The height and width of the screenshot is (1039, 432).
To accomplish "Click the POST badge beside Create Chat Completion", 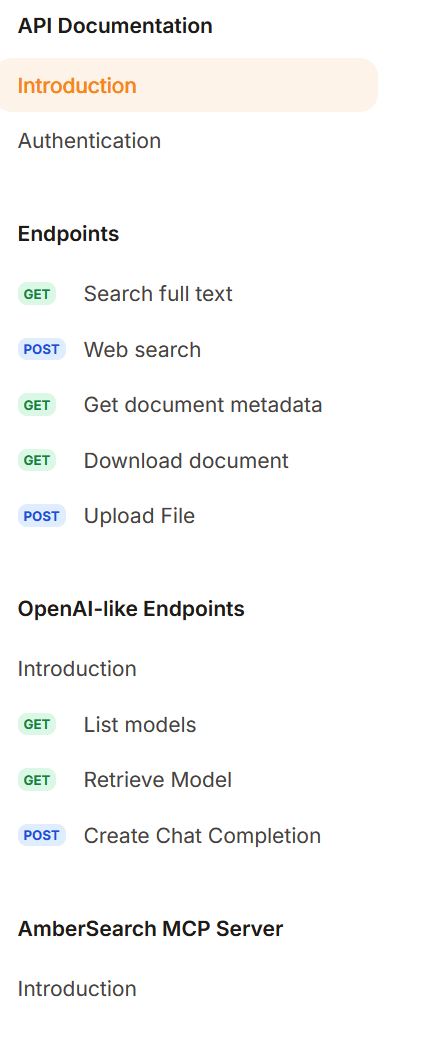I will 42,835.
